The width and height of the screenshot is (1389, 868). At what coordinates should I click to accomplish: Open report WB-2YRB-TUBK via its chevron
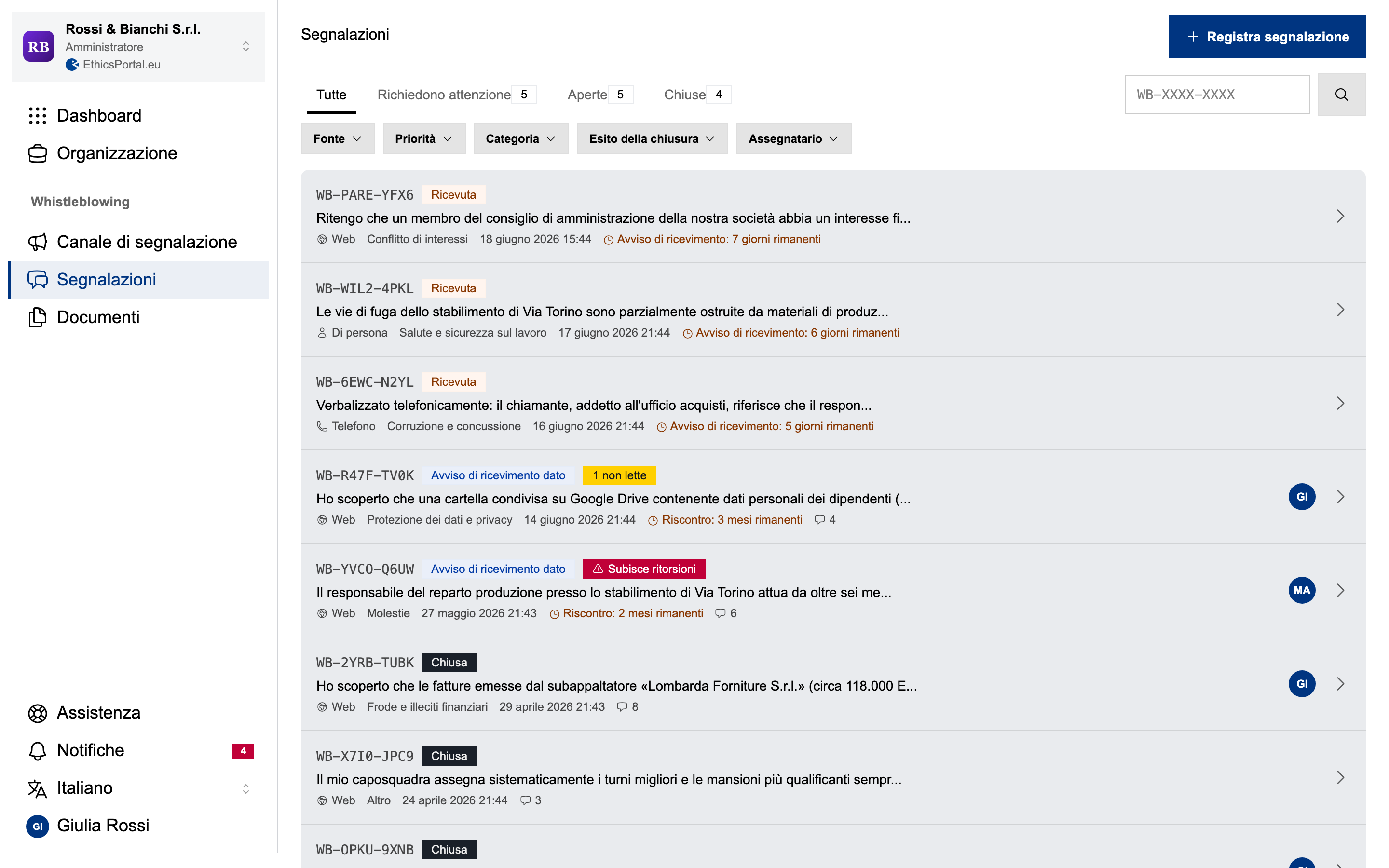tap(1340, 684)
